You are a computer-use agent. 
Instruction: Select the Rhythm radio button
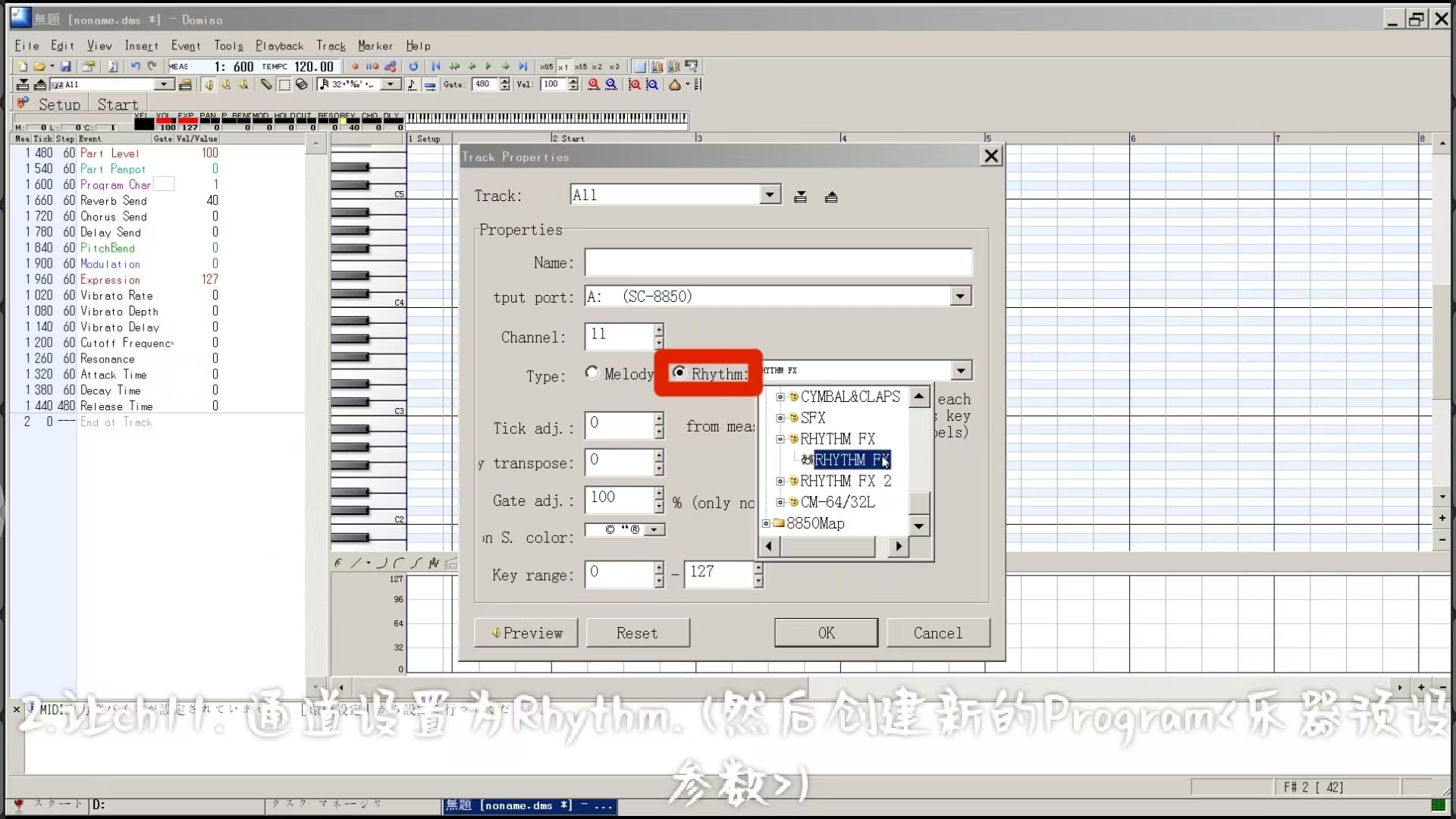click(679, 372)
